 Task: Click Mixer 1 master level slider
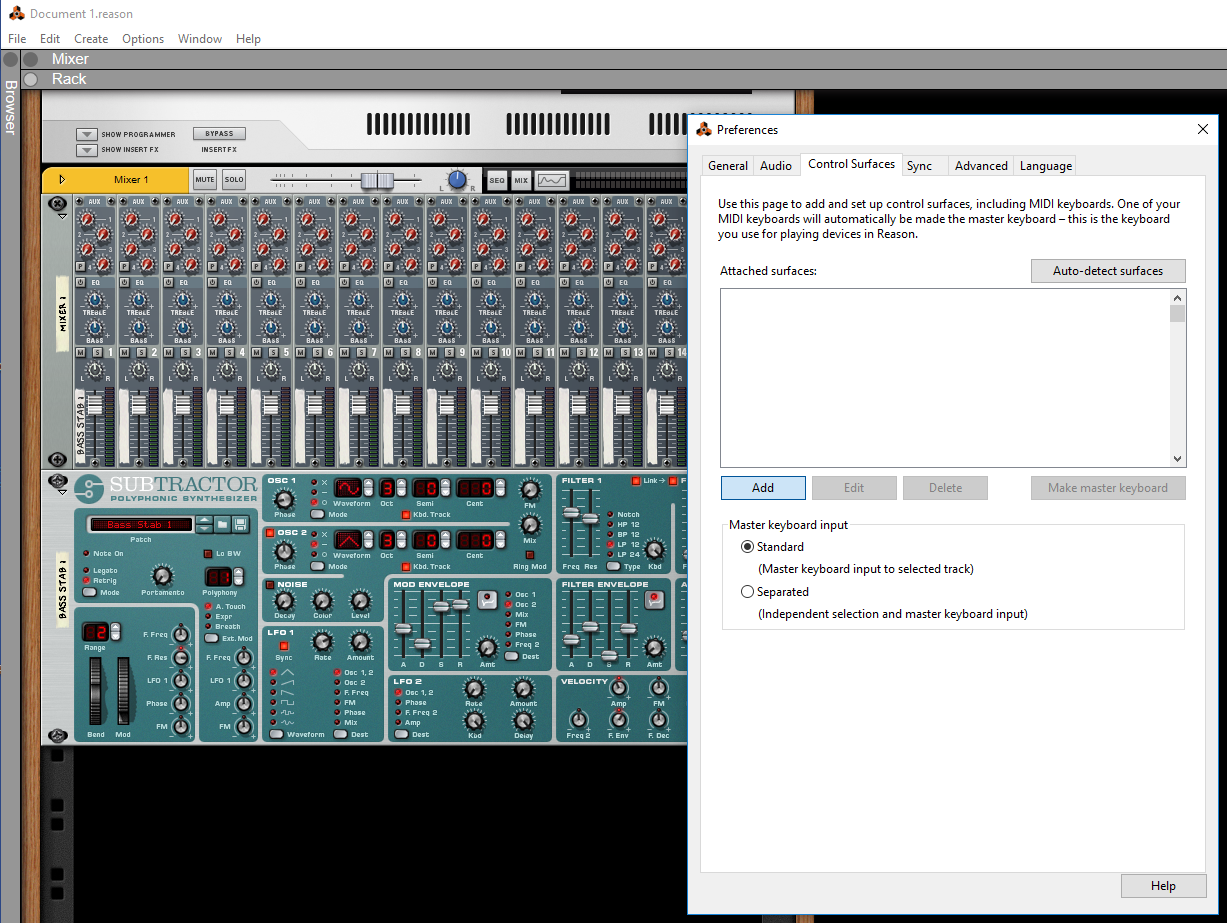[x=377, y=180]
